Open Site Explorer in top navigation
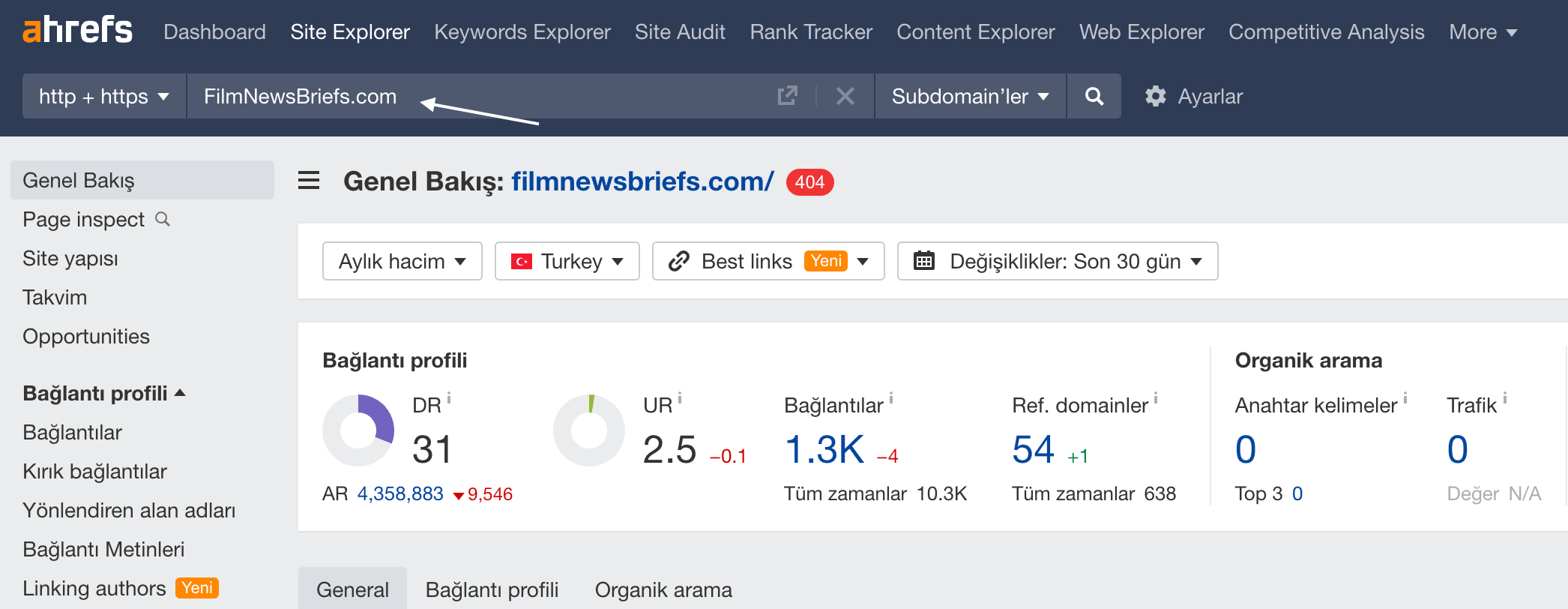The width and height of the screenshot is (1568, 609). pos(350,31)
